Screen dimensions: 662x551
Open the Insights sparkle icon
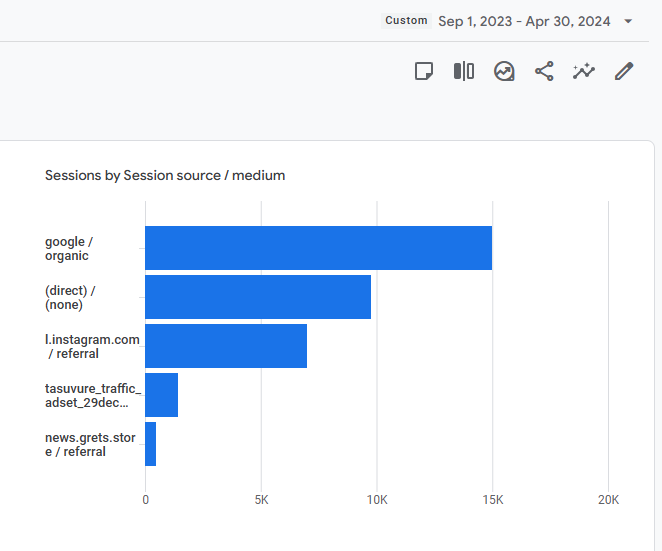pyautogui.click(x=584, y=71)
